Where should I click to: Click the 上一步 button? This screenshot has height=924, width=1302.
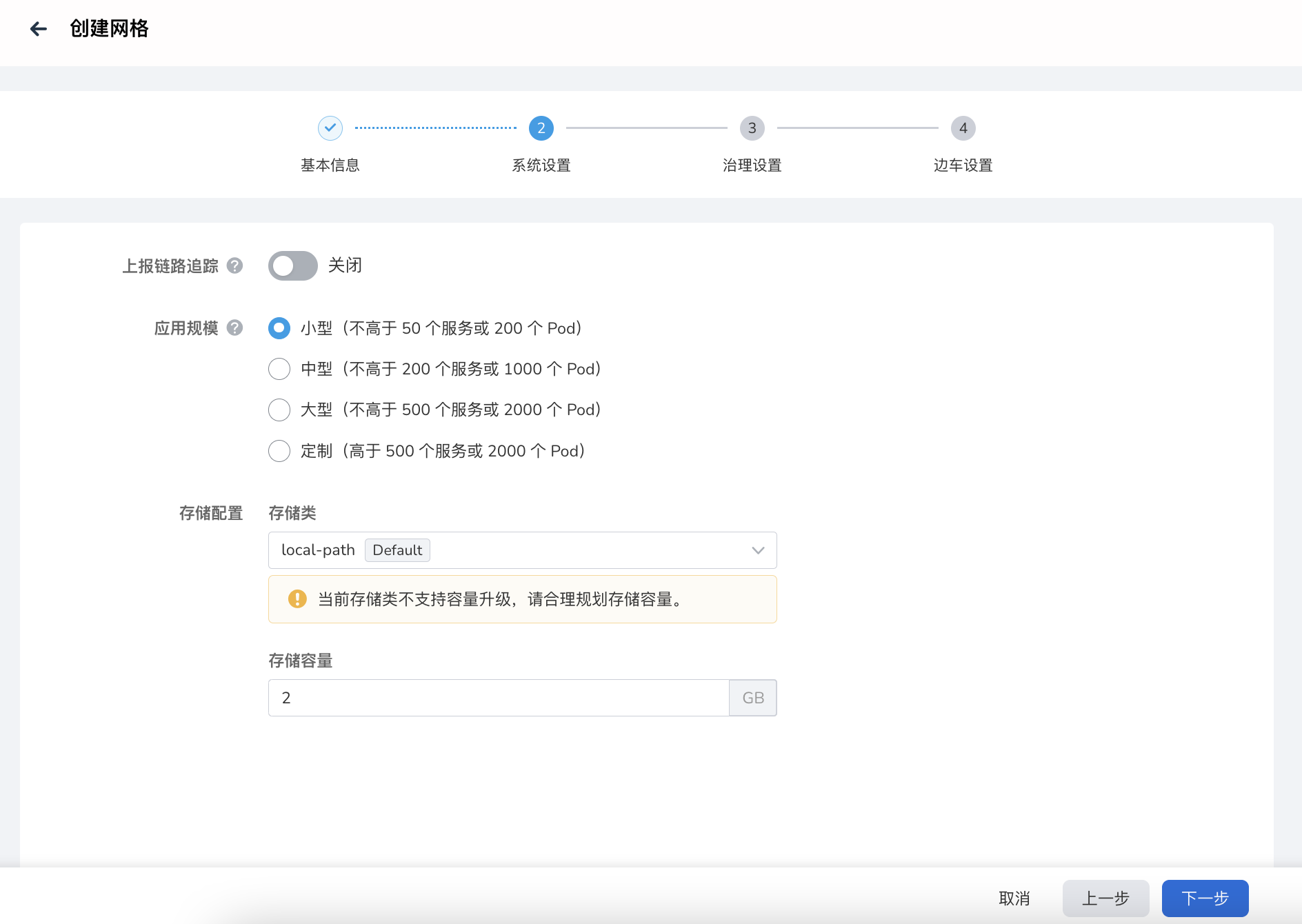(x=1105, y=898)
